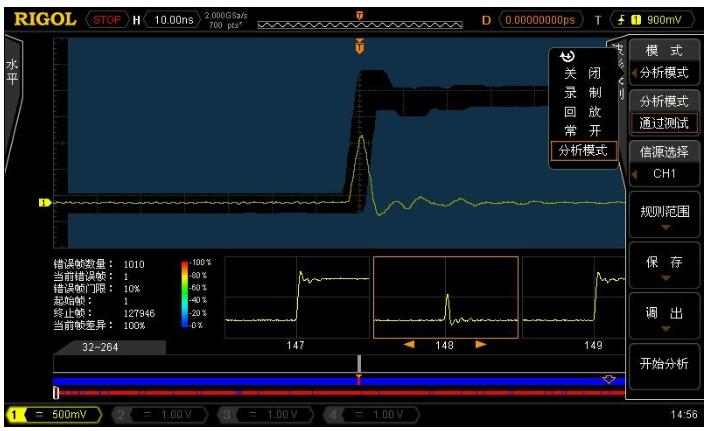
Task: Choose 回放 from the mode popup
Action: tap(582, 112)
